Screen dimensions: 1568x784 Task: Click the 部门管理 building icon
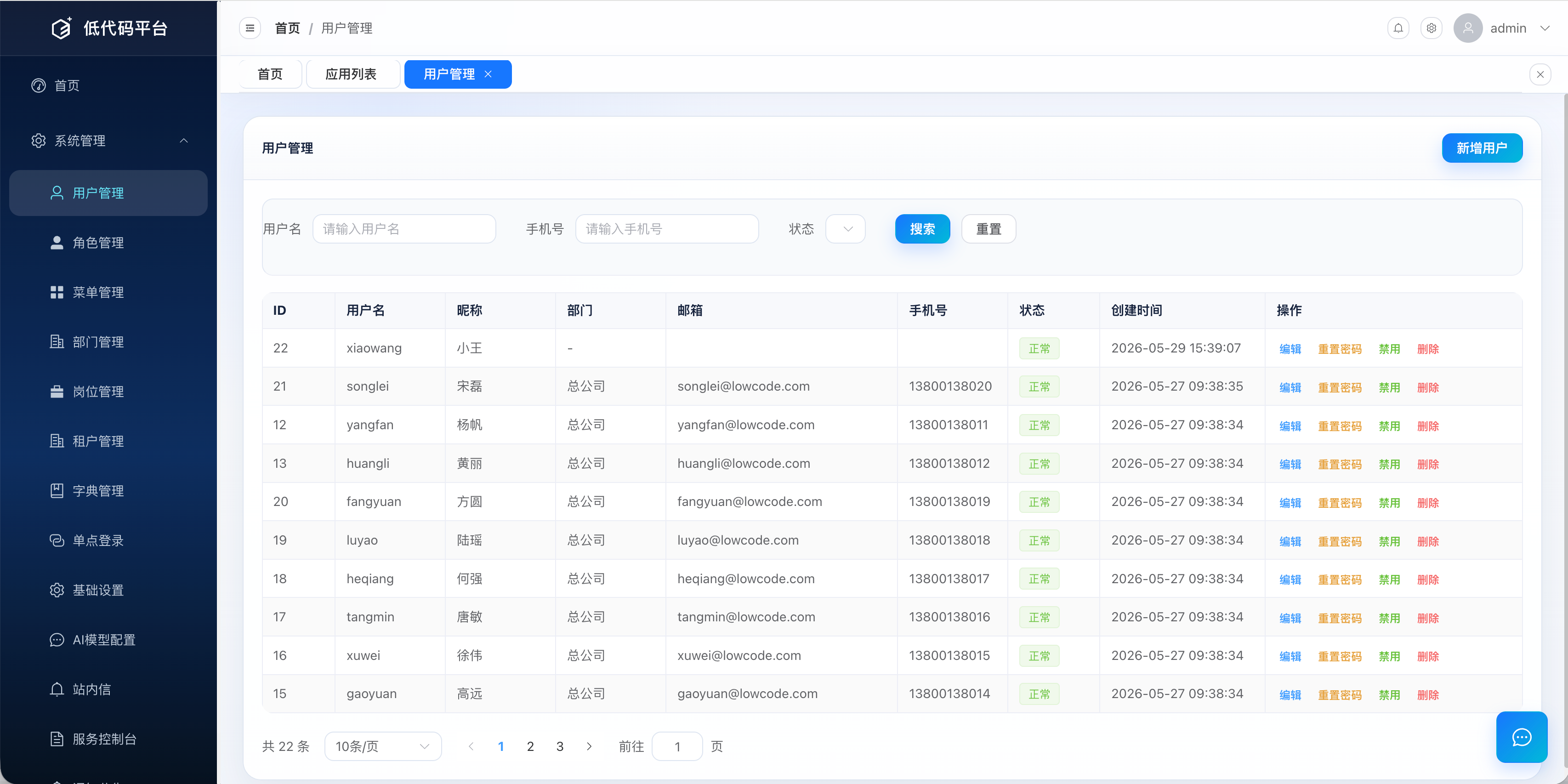click(57, 342)
